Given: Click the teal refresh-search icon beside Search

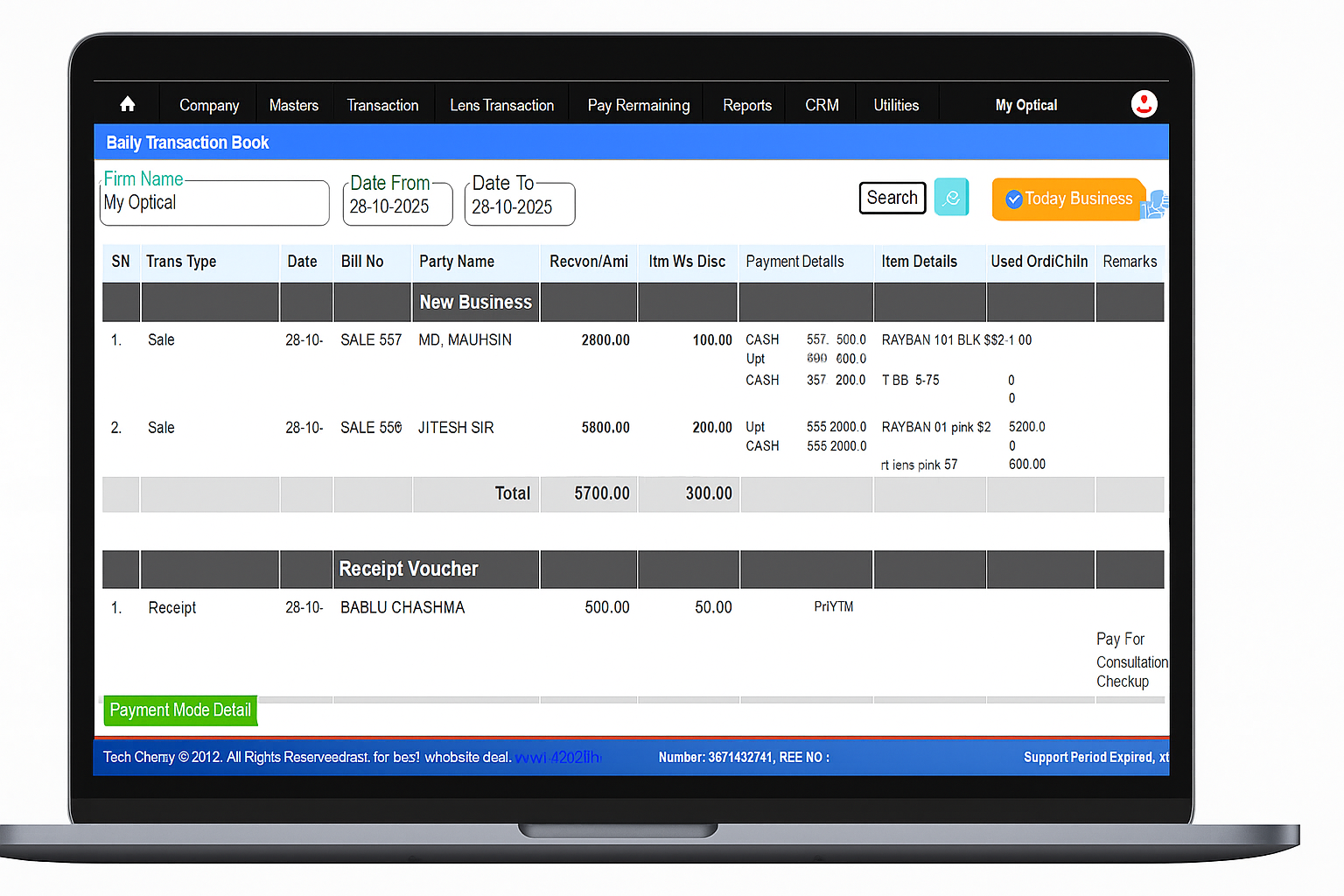Looking at the screenshot, I should 951,197.
